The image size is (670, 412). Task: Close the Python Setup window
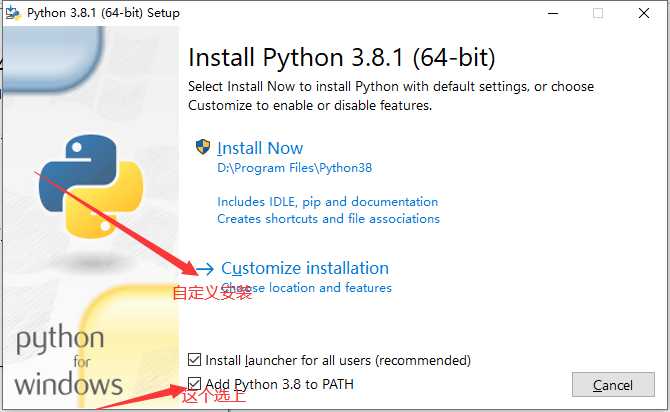click(x=644, y=13)
